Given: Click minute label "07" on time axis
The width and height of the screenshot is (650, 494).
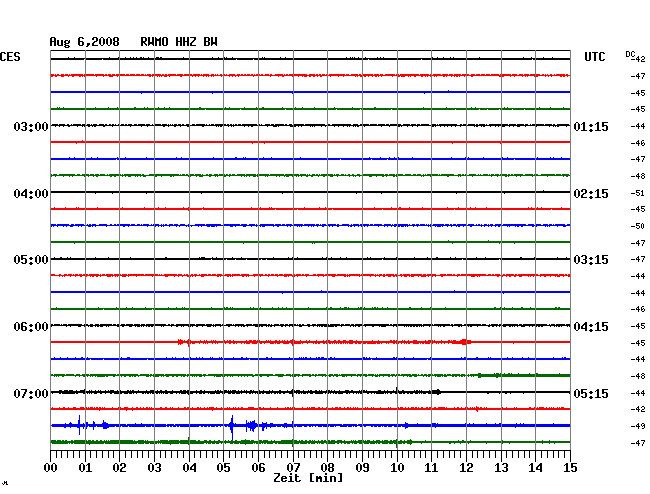Looking at the screenshot, I should click(293, 468).
